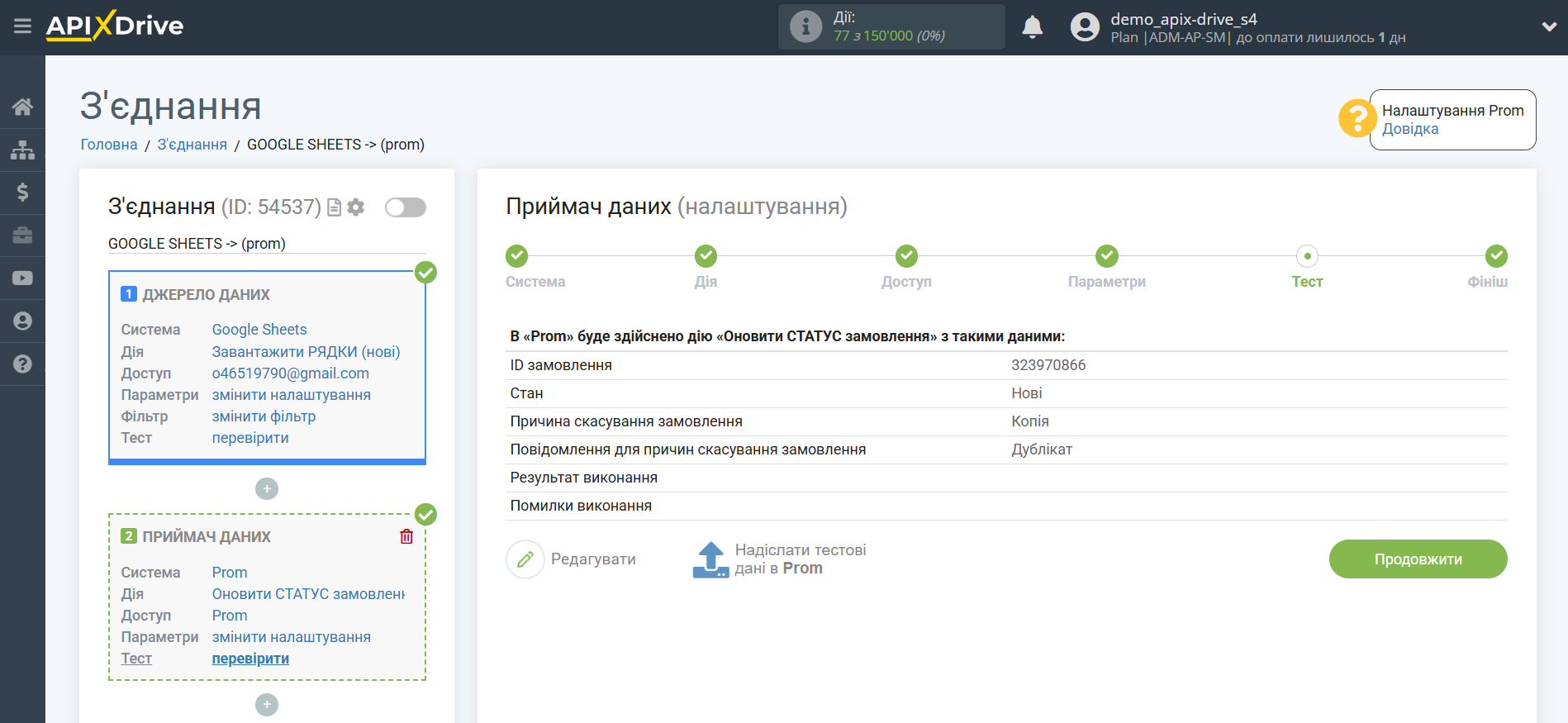Select the Тест wizard step
Image resolution: width=1568 pixels, height=723 pixels.
point(1307,256)
